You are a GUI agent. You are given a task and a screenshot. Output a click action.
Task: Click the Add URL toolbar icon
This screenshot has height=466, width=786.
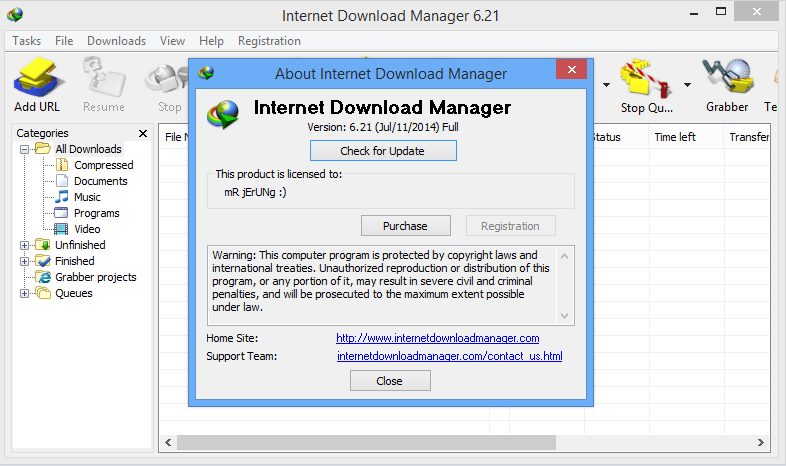[x=38, y=78]
